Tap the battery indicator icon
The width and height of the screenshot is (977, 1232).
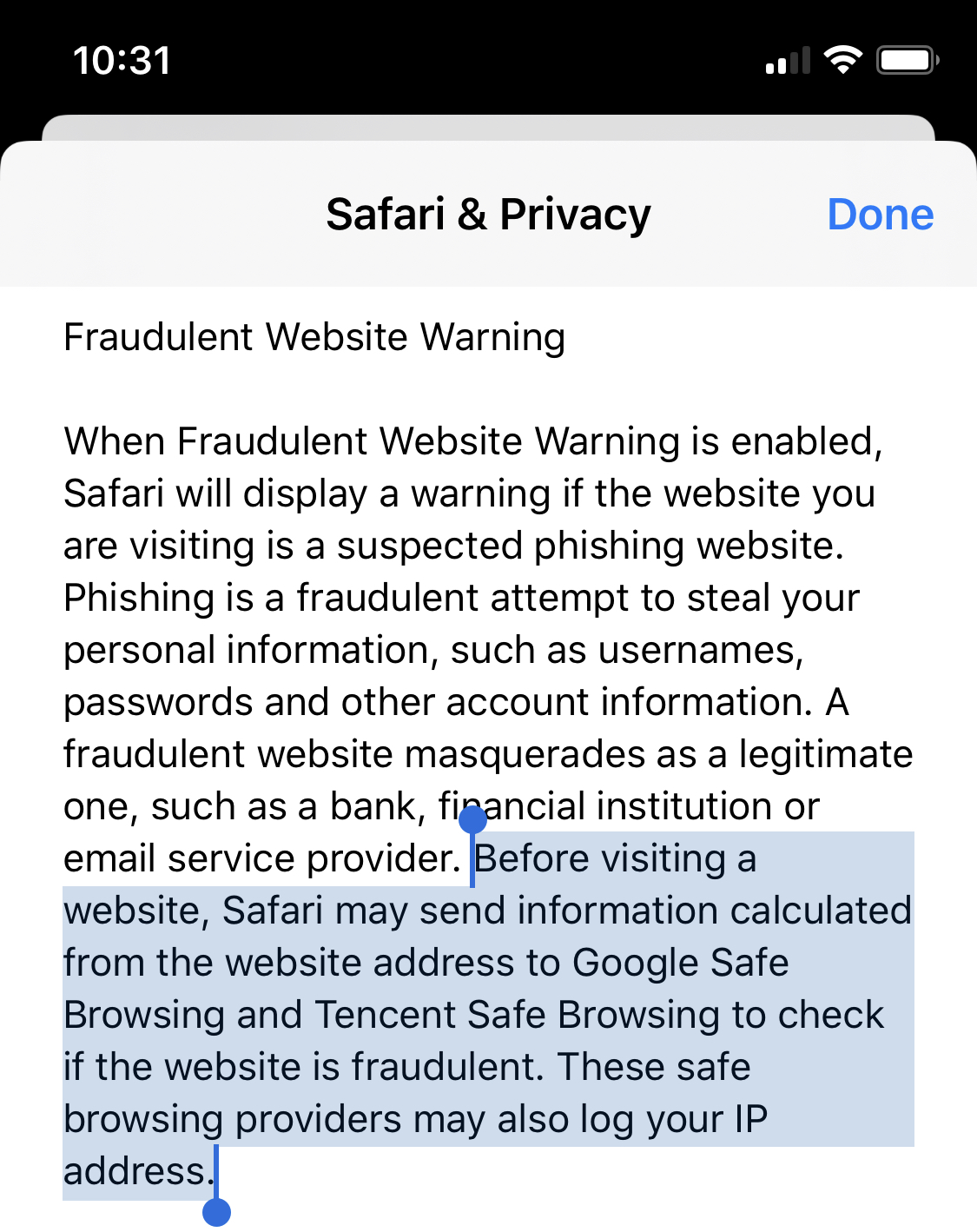pyautogui.click(x=908, y=60)
